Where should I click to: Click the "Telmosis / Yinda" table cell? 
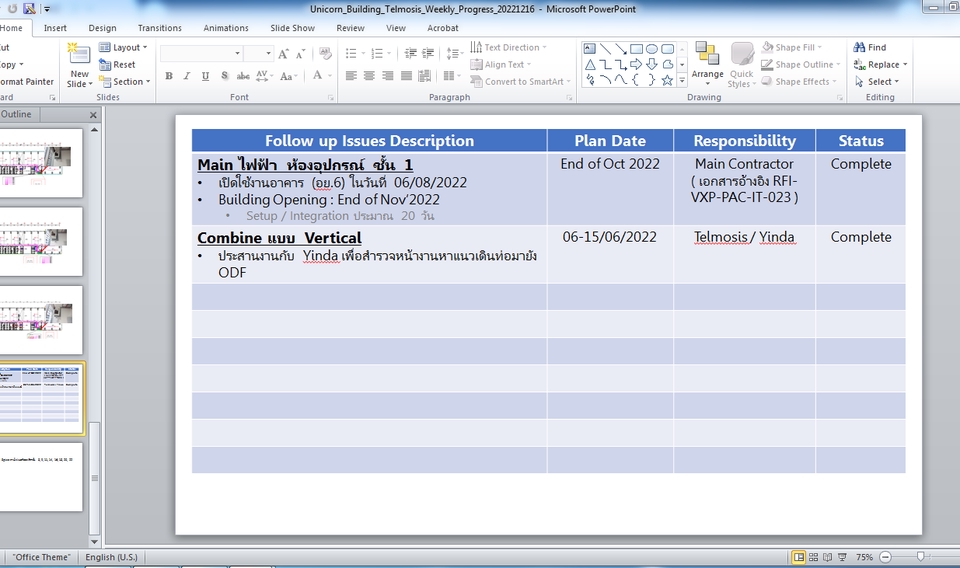744,253
